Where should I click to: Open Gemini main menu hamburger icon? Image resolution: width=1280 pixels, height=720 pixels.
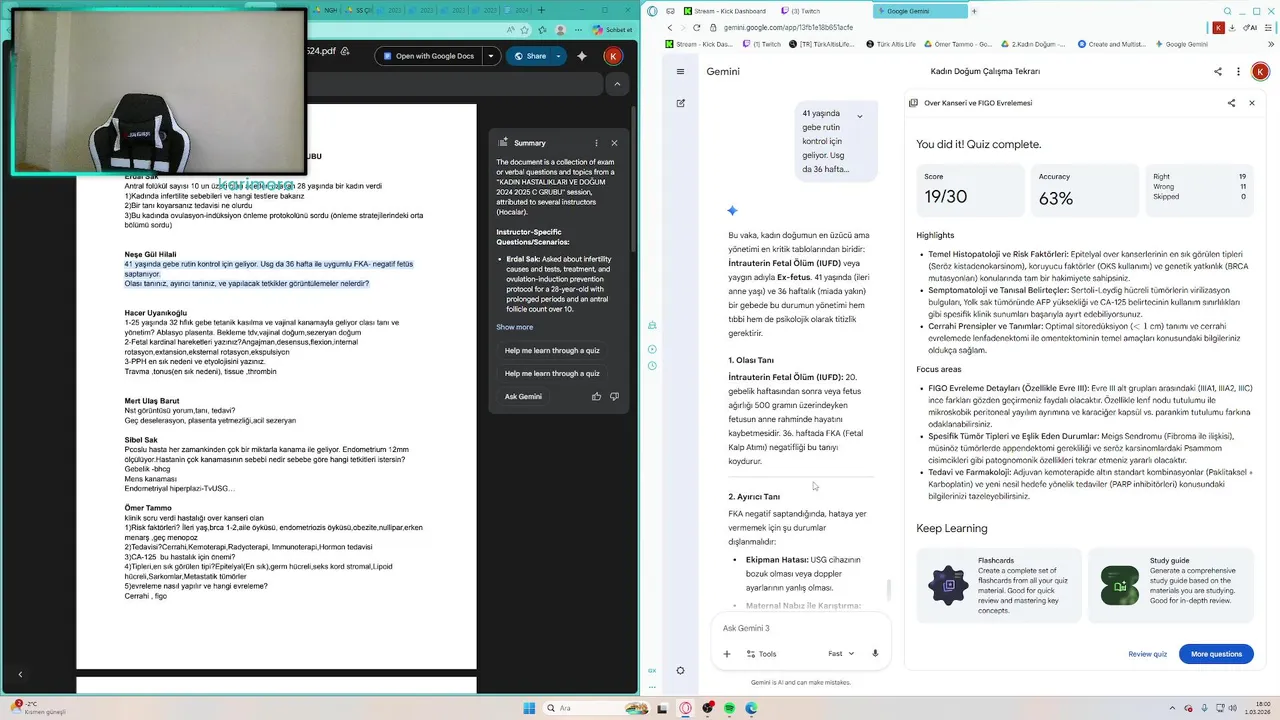pos(680,72)
